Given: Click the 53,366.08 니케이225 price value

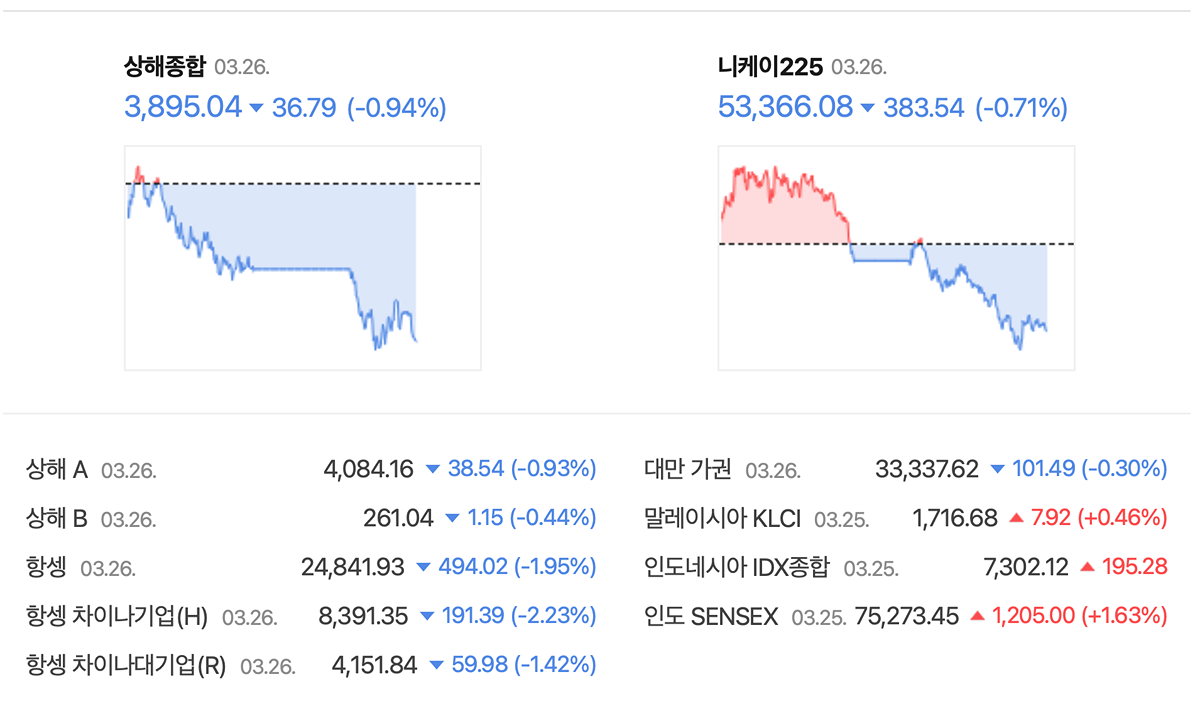Looking at the screenshot, I should click(785, 107).
